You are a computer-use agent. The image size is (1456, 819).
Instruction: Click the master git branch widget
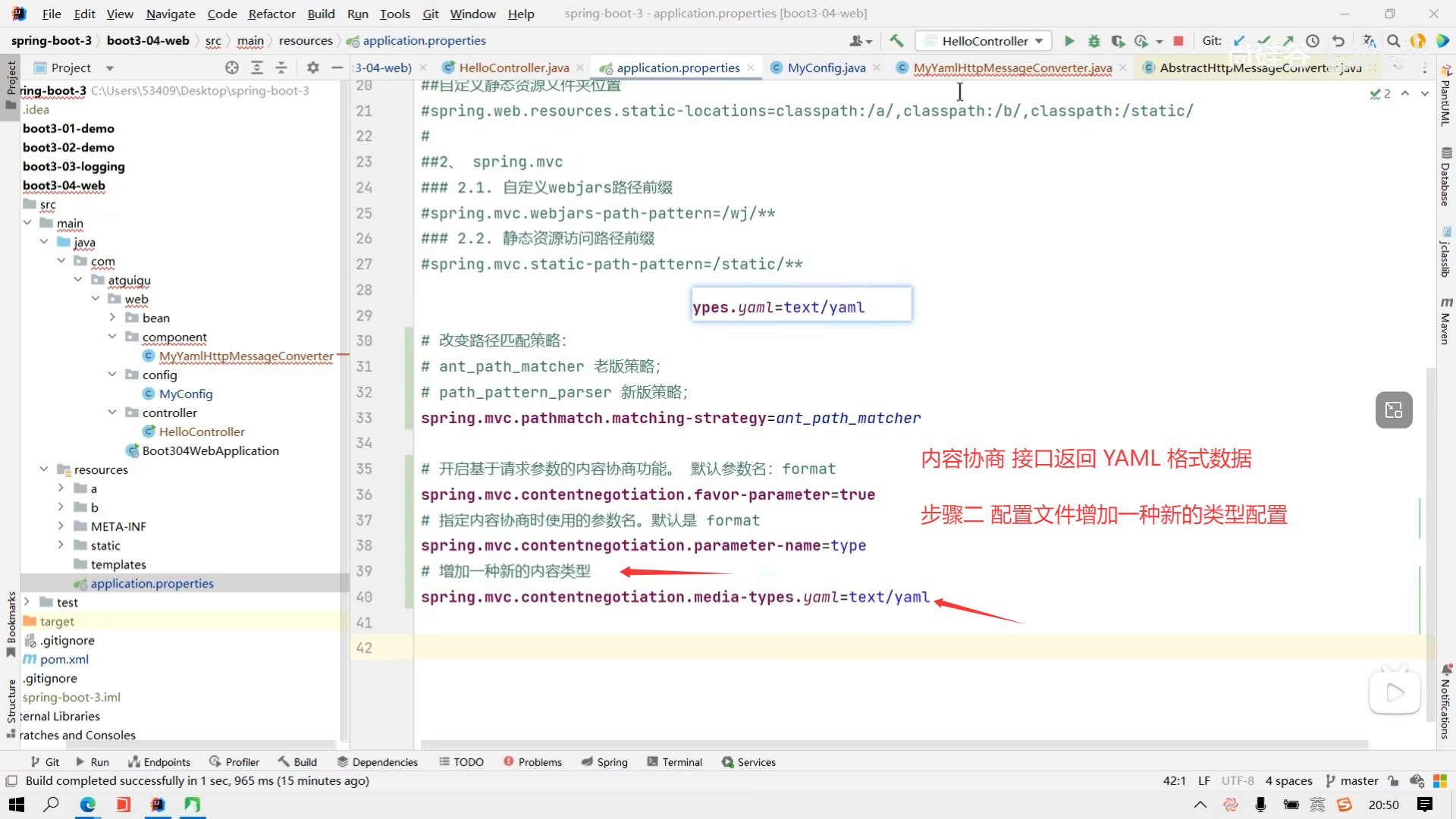(1351, 781)
